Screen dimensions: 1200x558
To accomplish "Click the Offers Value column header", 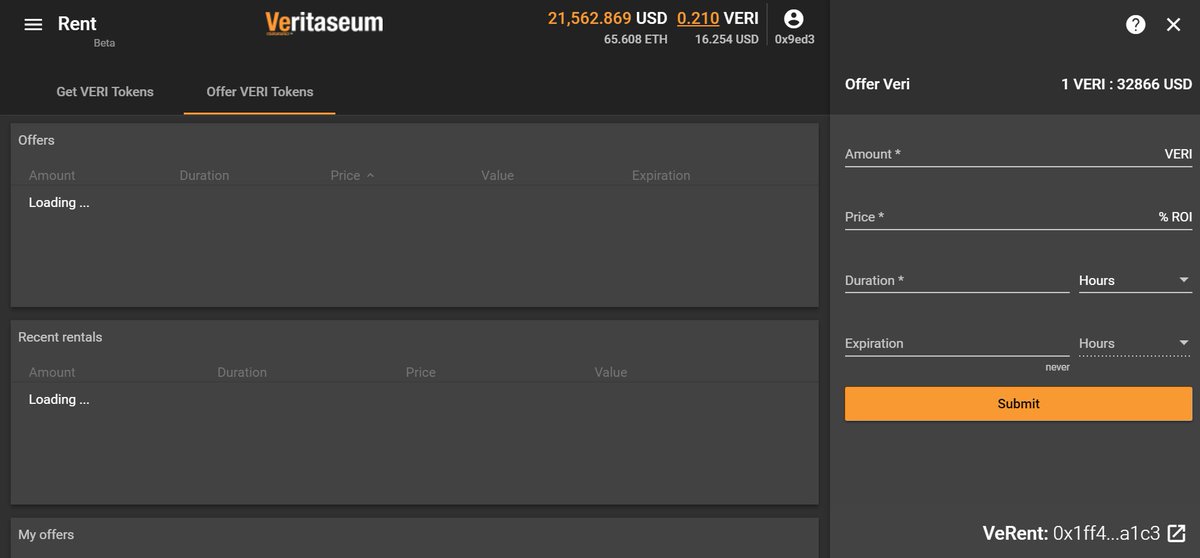I will [497, 175].
